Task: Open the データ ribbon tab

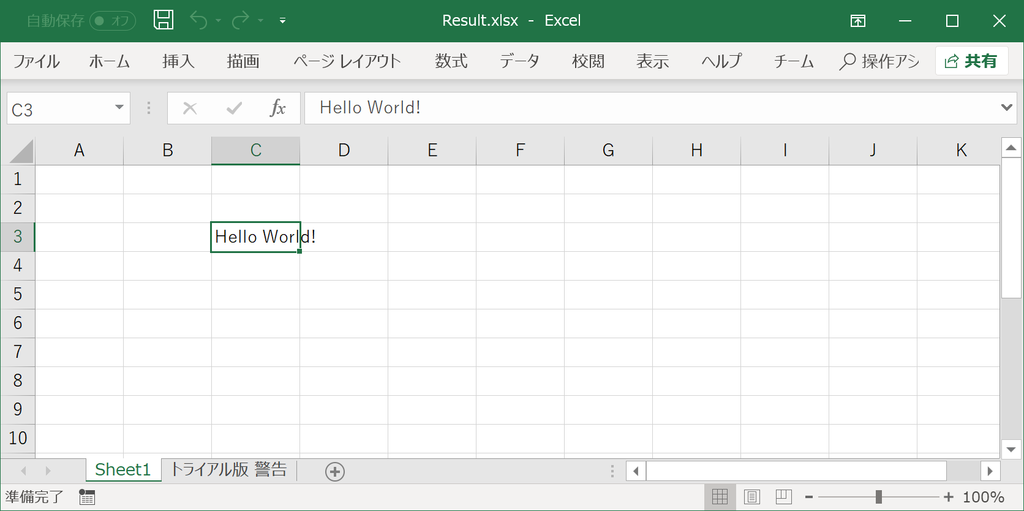Action: pyautogui.click(x=520, y=61)
